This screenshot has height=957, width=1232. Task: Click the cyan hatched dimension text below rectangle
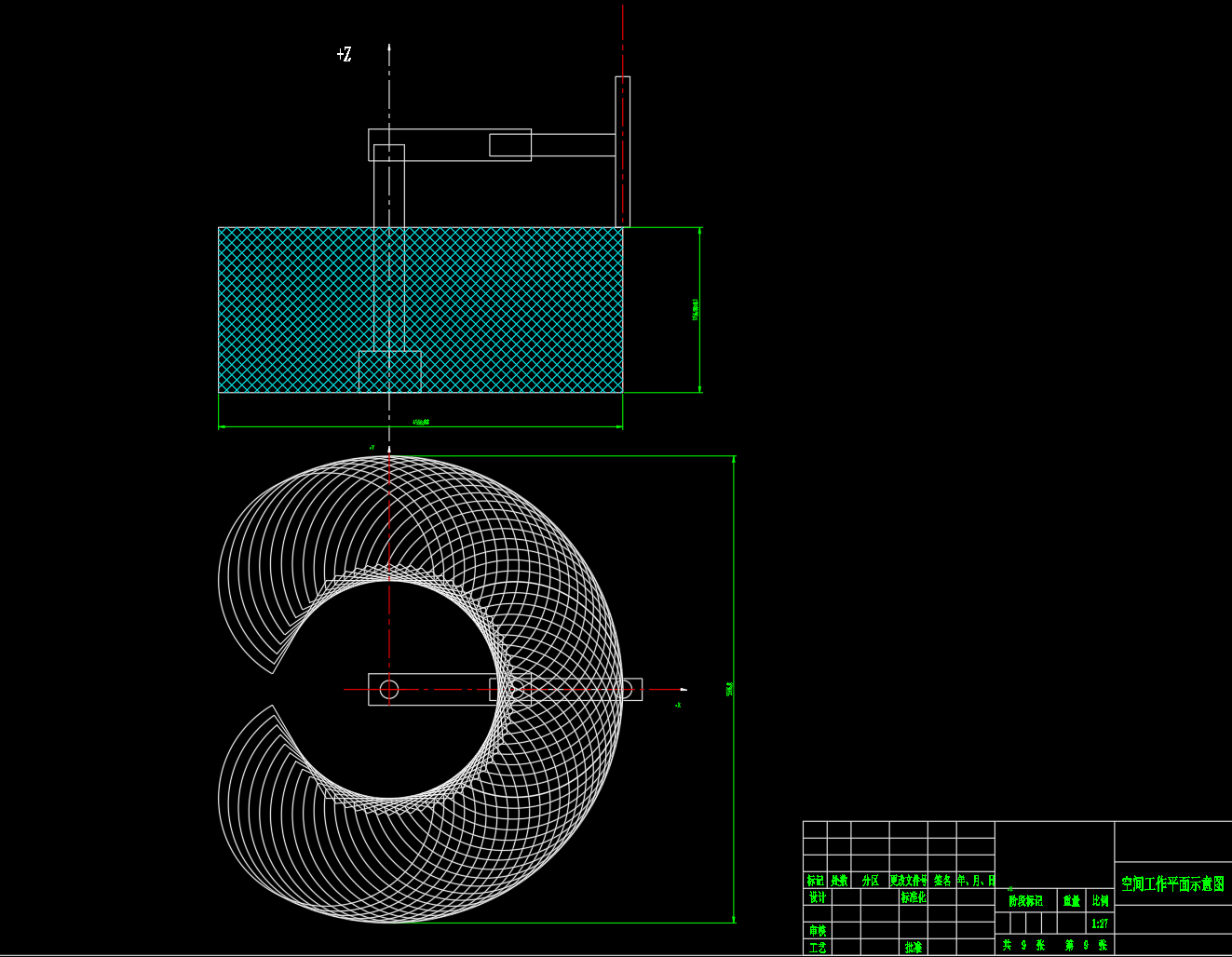click(x=421, y=423)
